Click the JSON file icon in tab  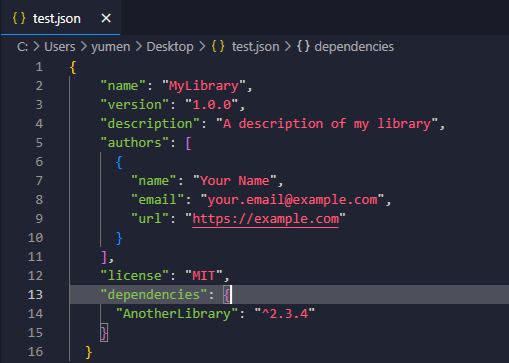pos(19,18)
